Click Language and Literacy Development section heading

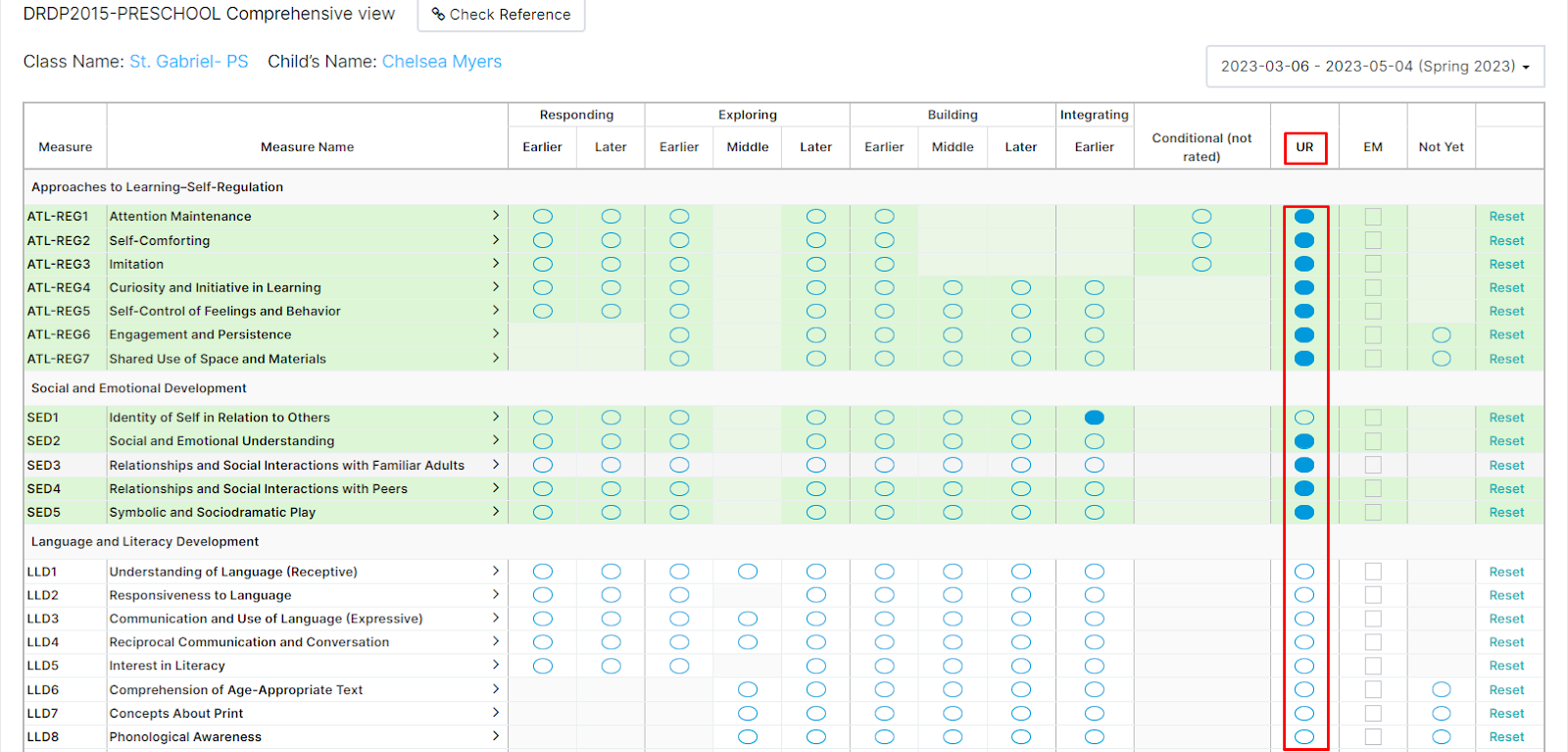(x=145, y=541)
